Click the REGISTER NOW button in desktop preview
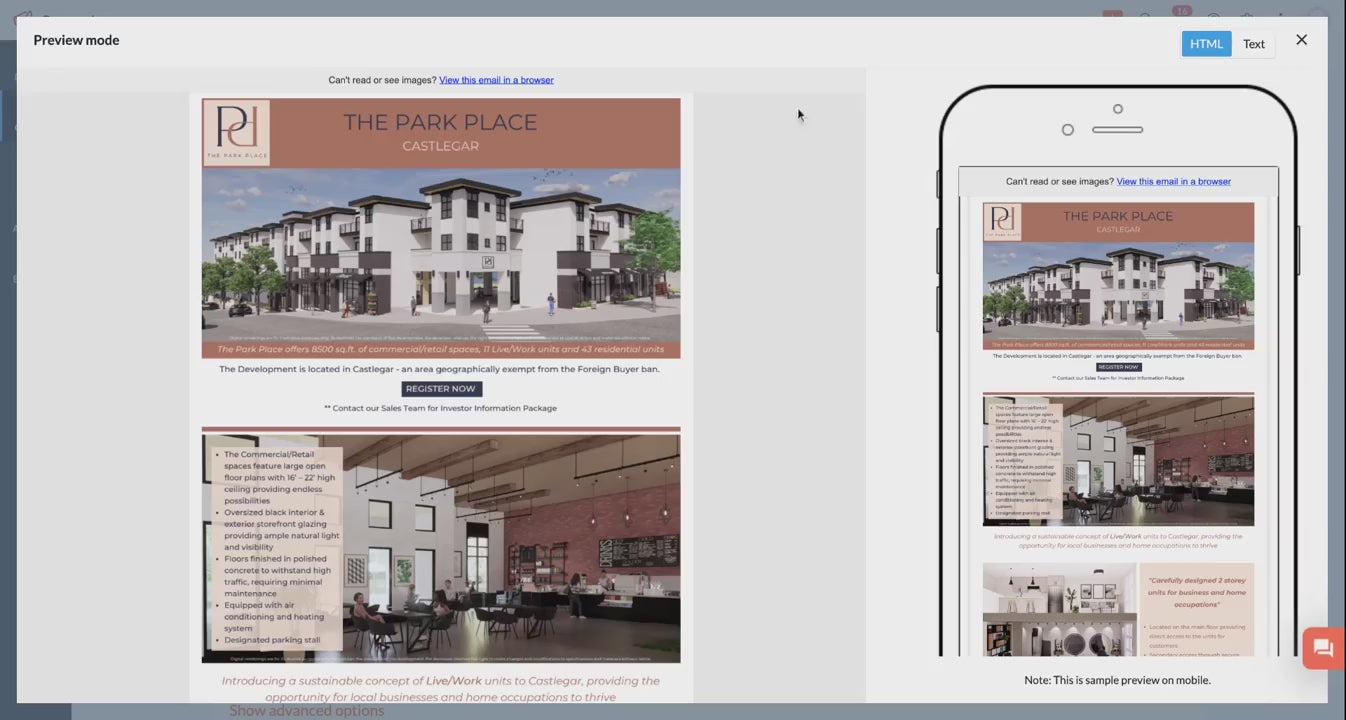1346x720 pixels. (441, 388)
